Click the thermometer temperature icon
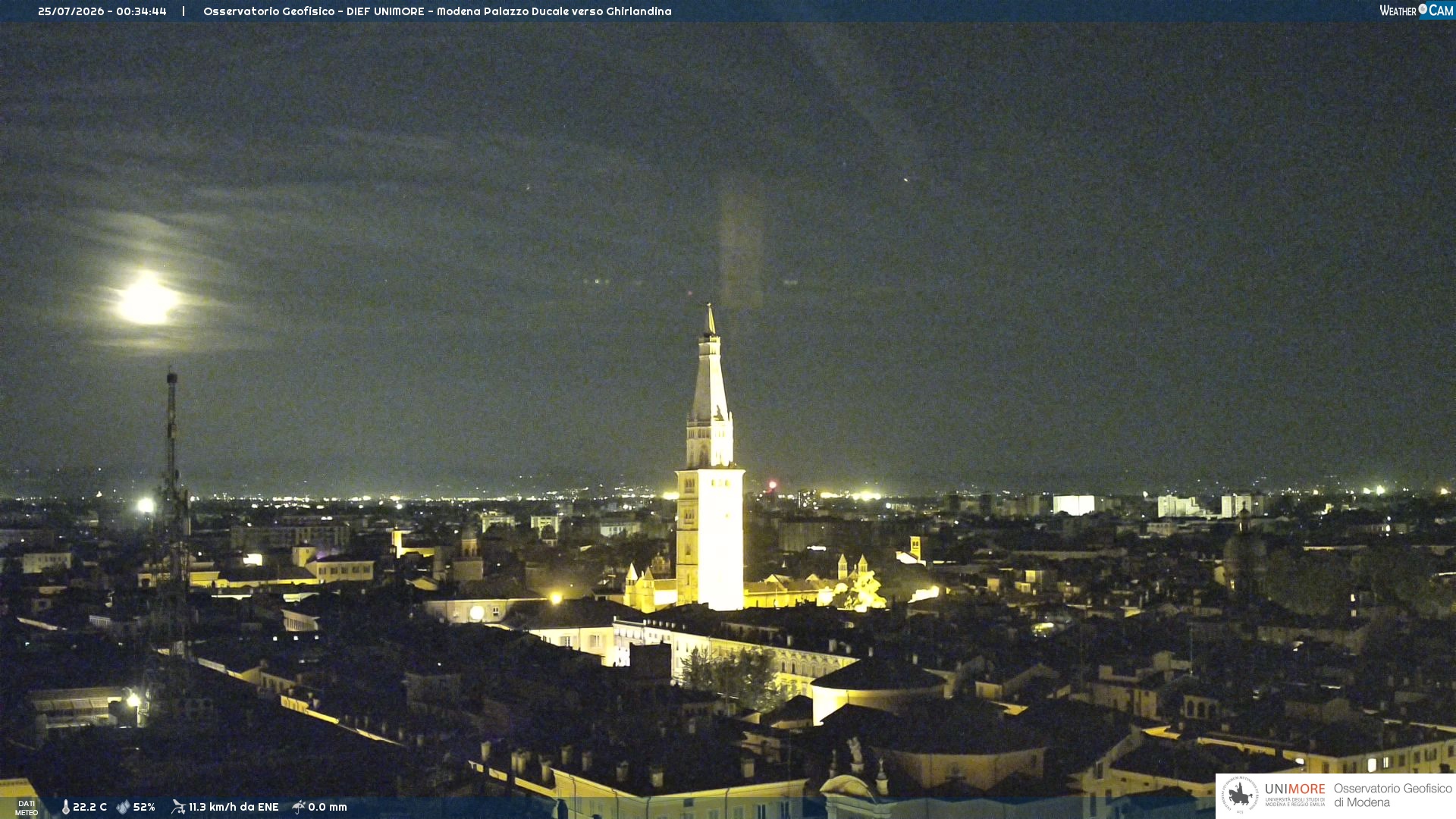 [x=65, y=807]
